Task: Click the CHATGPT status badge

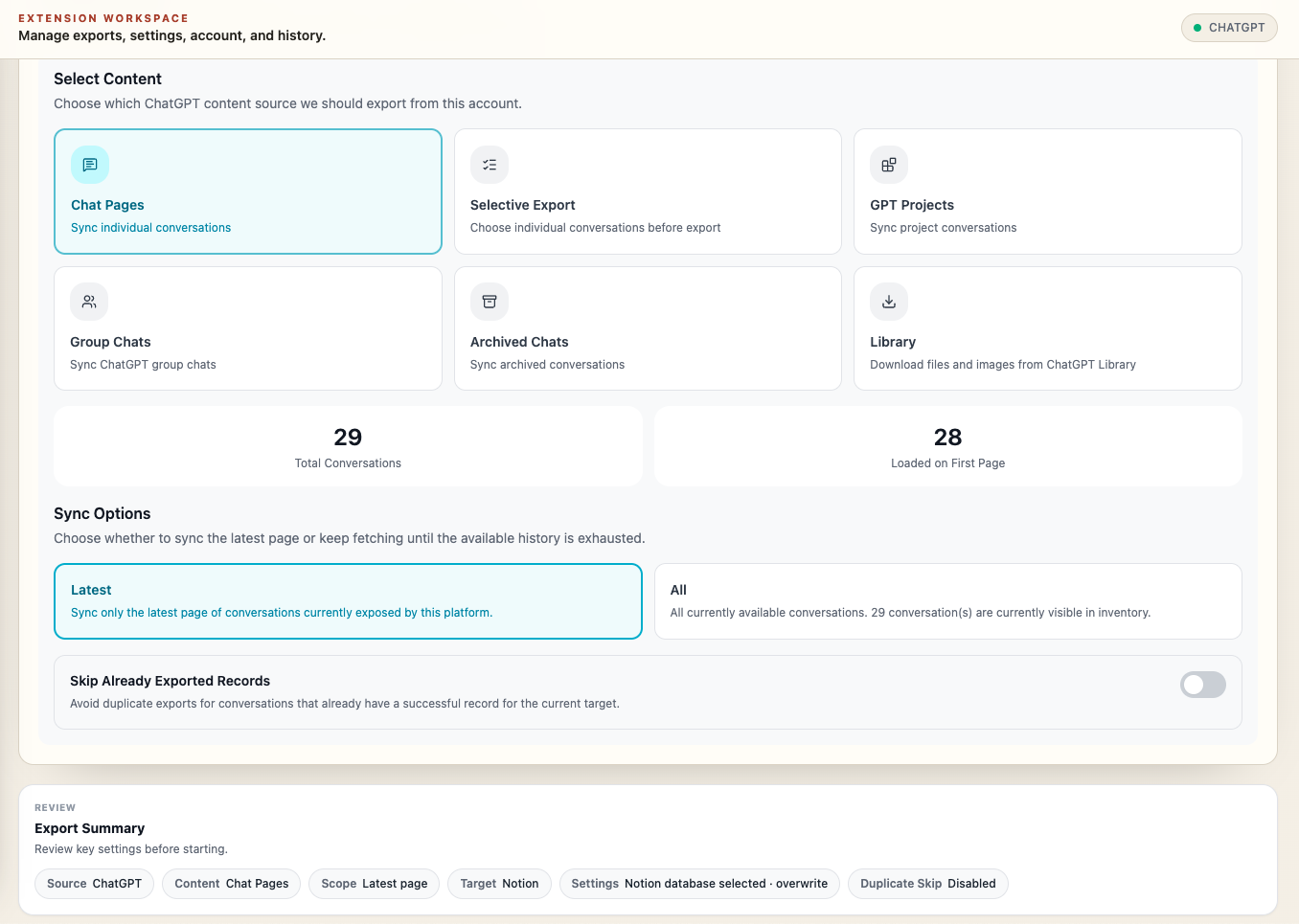Action: tap(1229, 28)
